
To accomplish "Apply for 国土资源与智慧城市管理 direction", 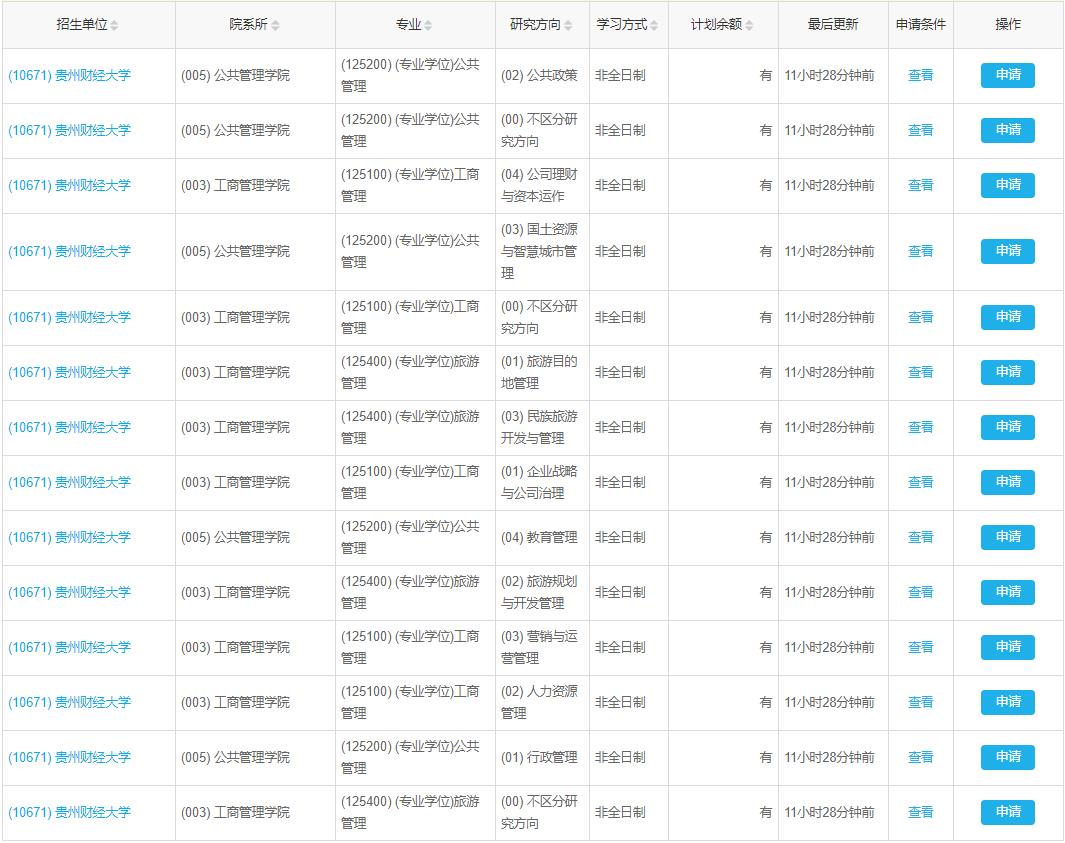I will (1007, 251).
